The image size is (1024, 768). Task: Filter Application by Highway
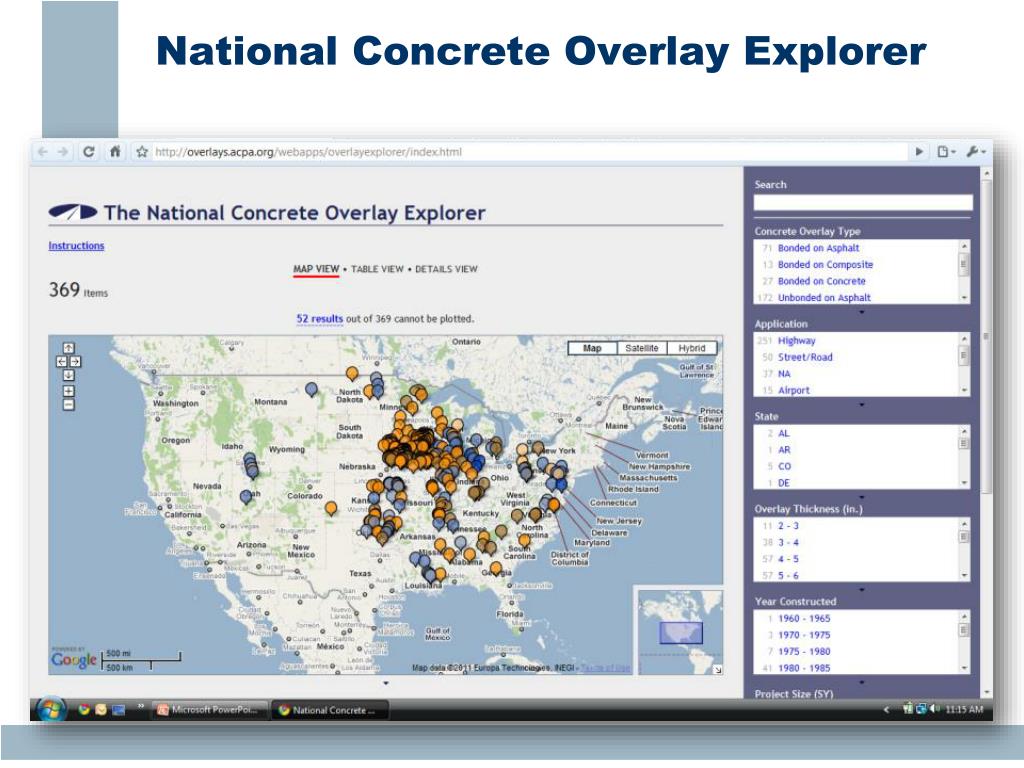(797, 341)
